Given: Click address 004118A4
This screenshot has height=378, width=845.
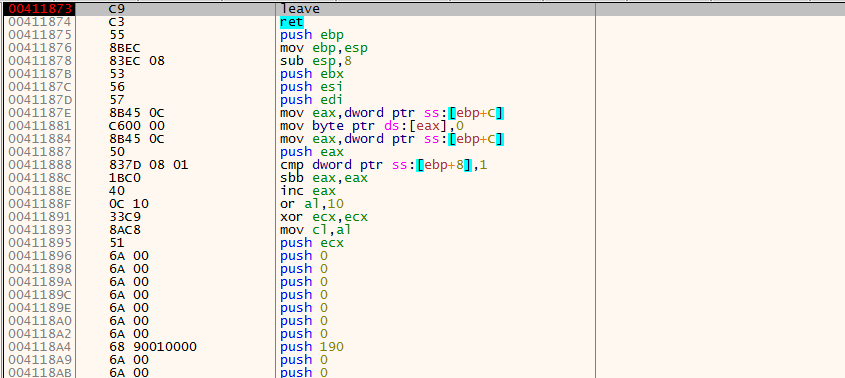Looking at the screenshot, I should (40, 346).
